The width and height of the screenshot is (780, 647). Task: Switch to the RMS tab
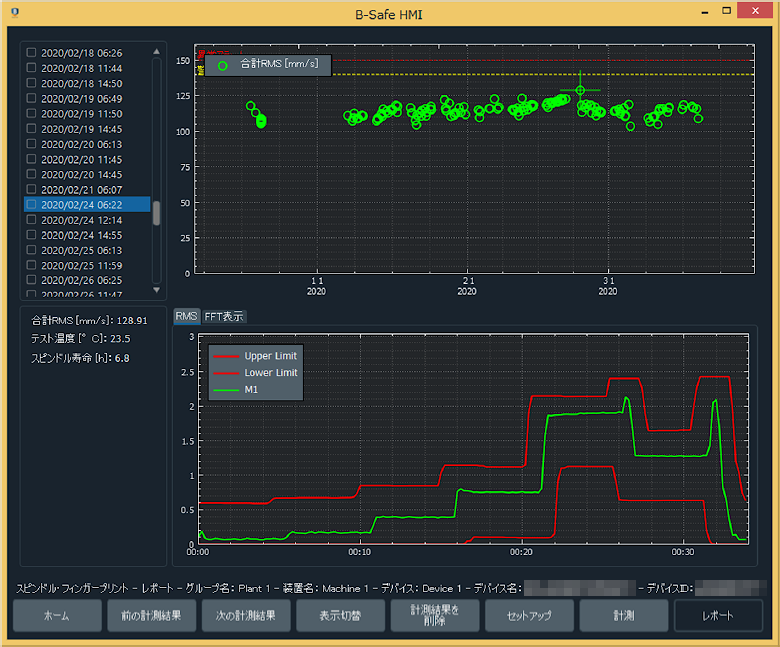187,316
